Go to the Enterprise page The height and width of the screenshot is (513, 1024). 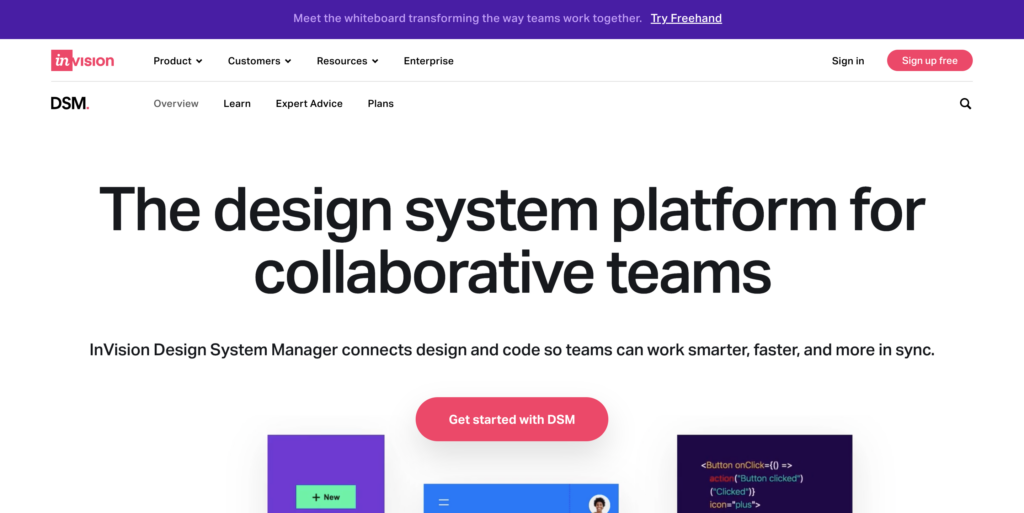[x=428, y=61]
